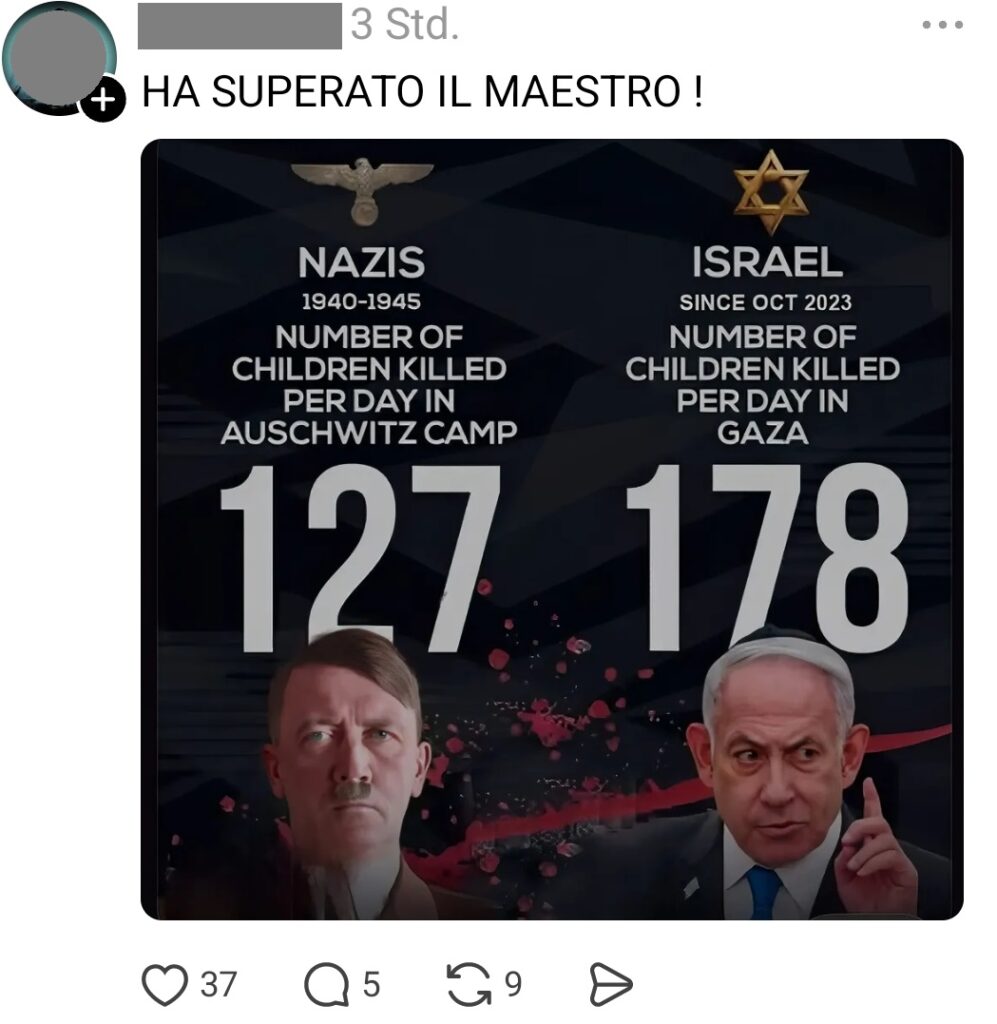Open the attached infographic image fullscreen
This screenshot has height=1024, width=997.
pyautogui.click(x=552, y=529)
